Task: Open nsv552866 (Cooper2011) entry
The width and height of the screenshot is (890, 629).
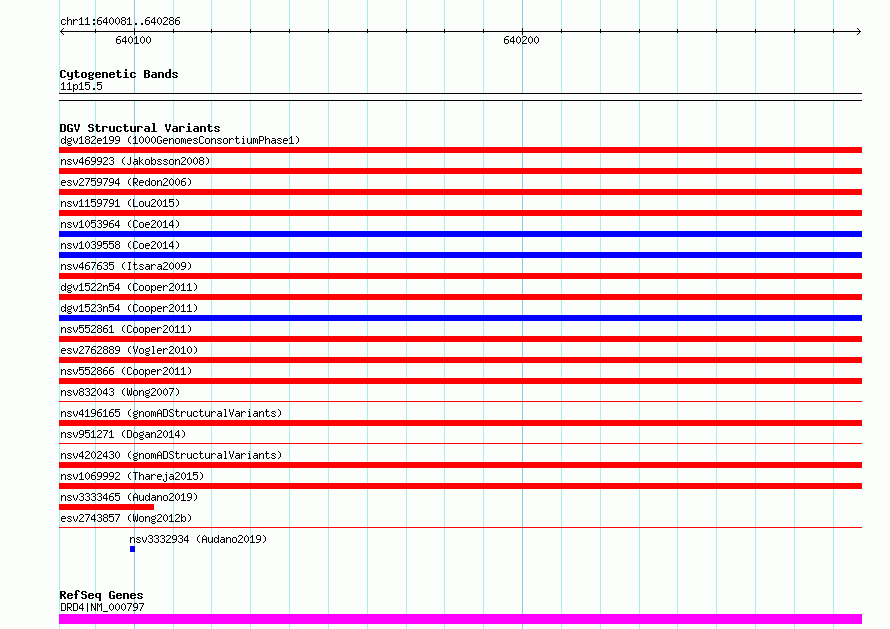Action: point(126,371)
